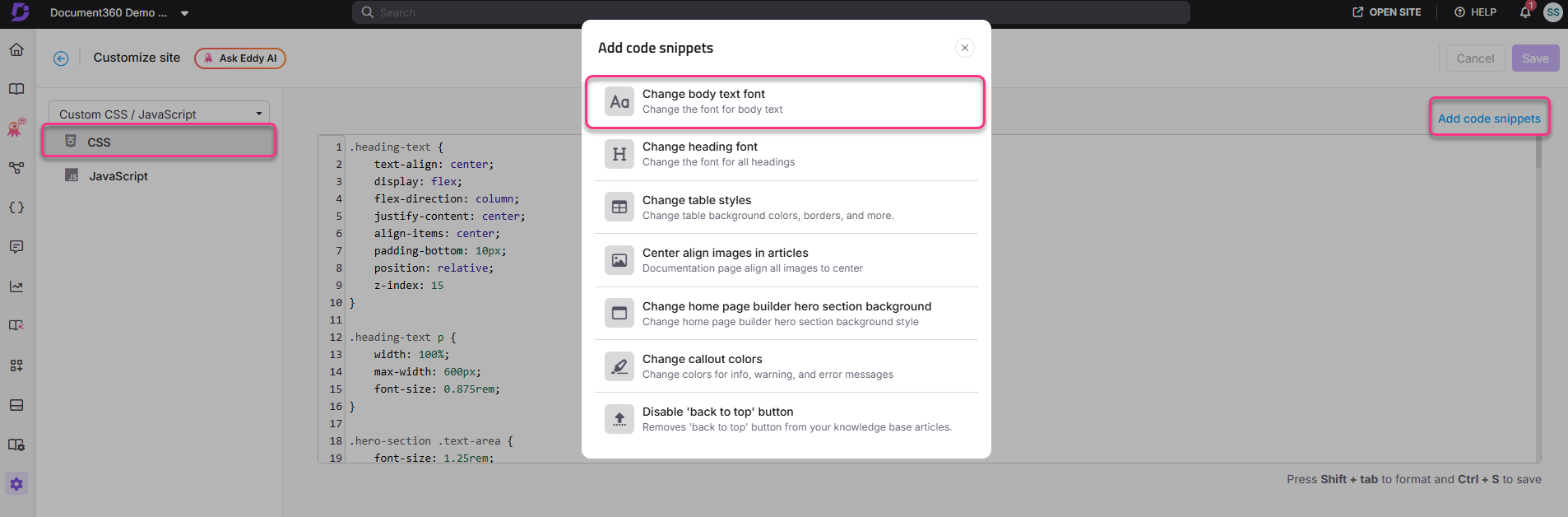Screen dimensions: 1568x517
Task: Click the Workflow sidebar icon
Action: tap(16, 167)
